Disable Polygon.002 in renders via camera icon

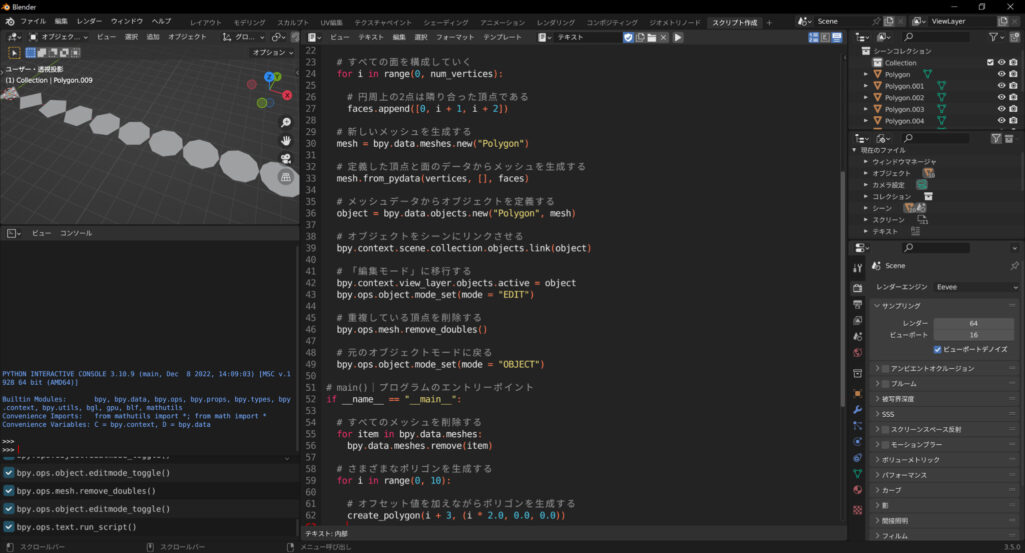[1013, 97]
